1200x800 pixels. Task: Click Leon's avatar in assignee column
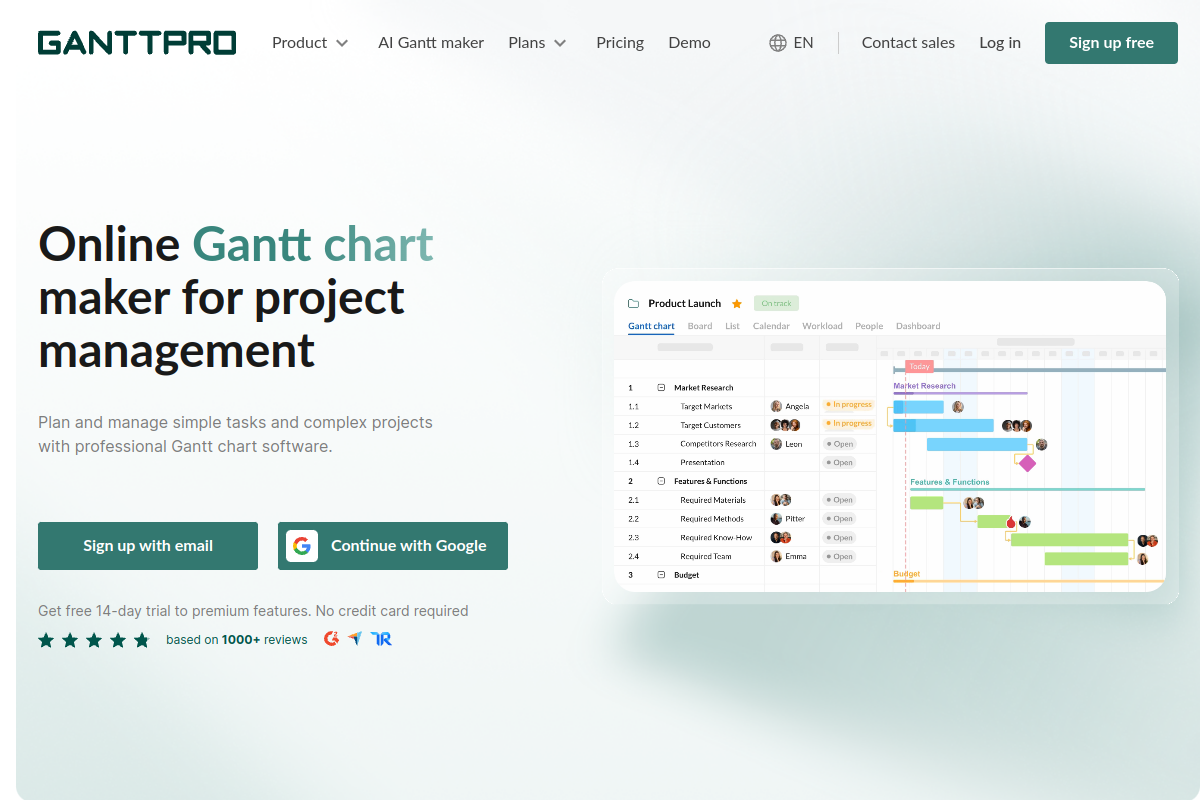coord(776,444)
